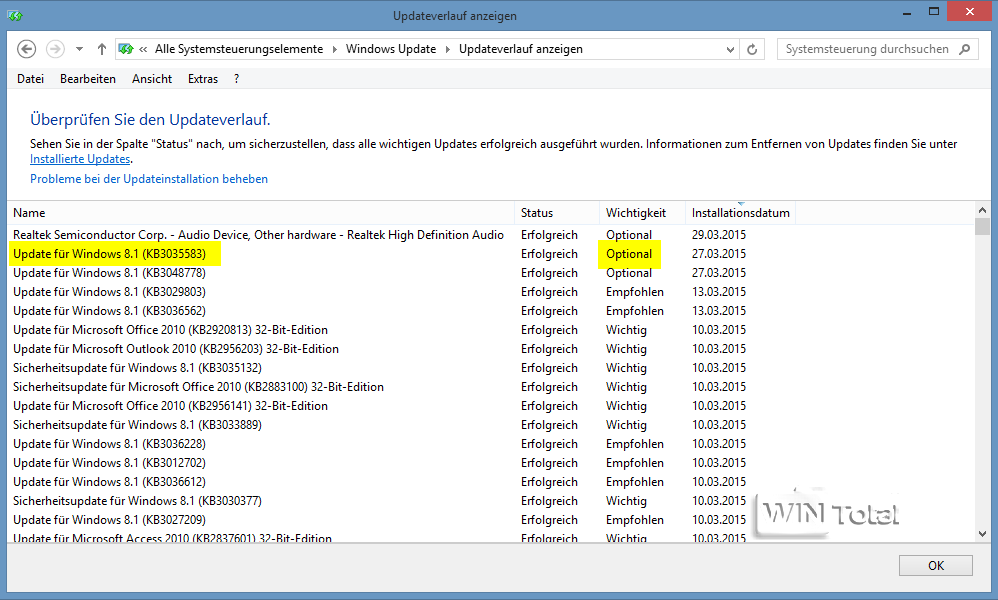Click the window title bar system icon
This screenshot has width=998, height=600.
click(15, 15)
